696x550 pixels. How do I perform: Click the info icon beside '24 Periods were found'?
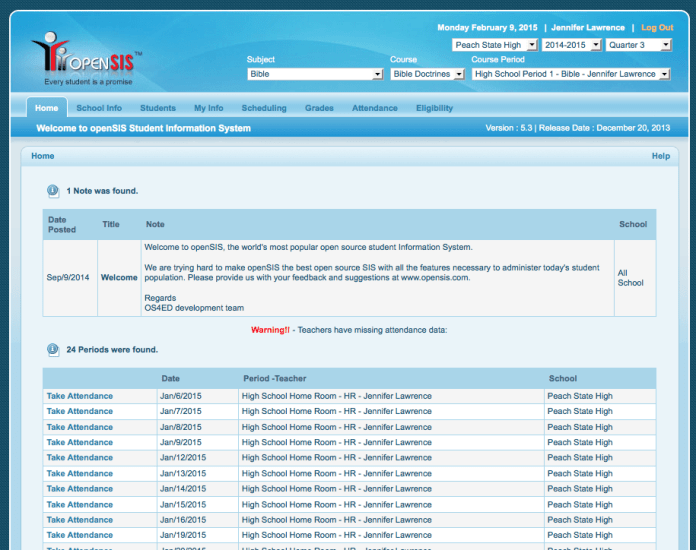53,350
